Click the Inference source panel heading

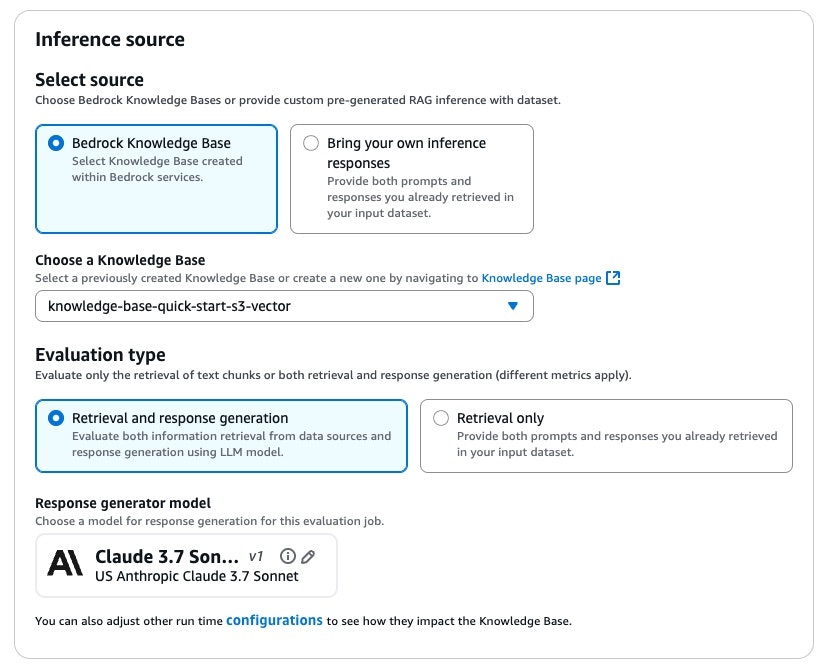tap(110, 40)
